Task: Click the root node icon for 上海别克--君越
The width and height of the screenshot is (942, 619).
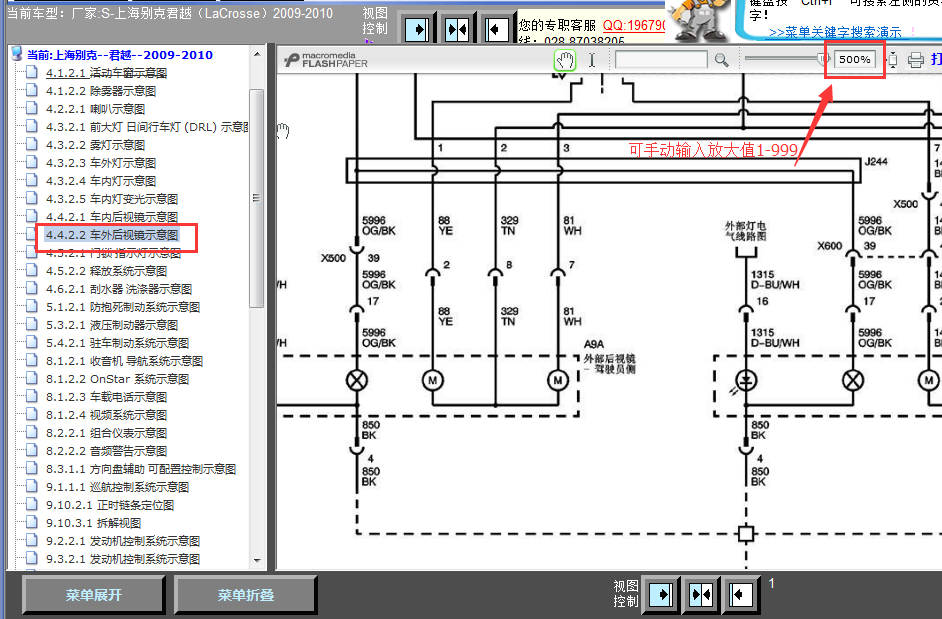Action: pos(17,54)
